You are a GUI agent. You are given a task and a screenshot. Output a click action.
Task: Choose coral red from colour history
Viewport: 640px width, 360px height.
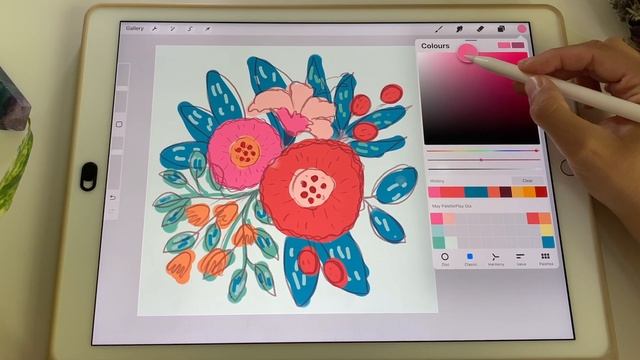pos(452,192)
